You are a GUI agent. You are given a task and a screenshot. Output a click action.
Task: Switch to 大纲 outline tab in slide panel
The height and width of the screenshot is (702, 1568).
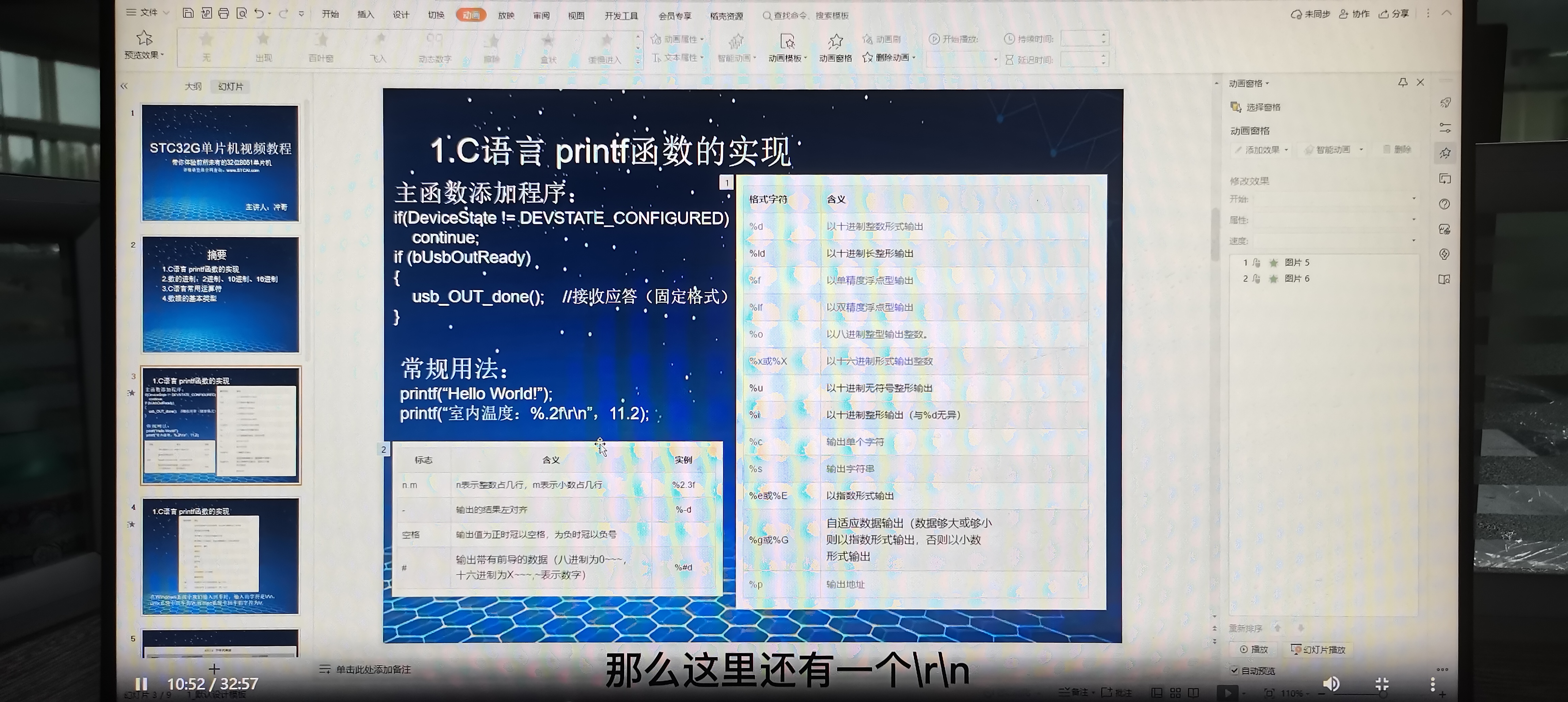193,86
